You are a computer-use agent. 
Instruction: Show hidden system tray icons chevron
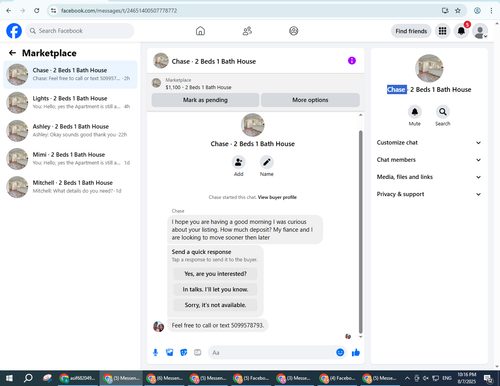[x=407, y=378]
